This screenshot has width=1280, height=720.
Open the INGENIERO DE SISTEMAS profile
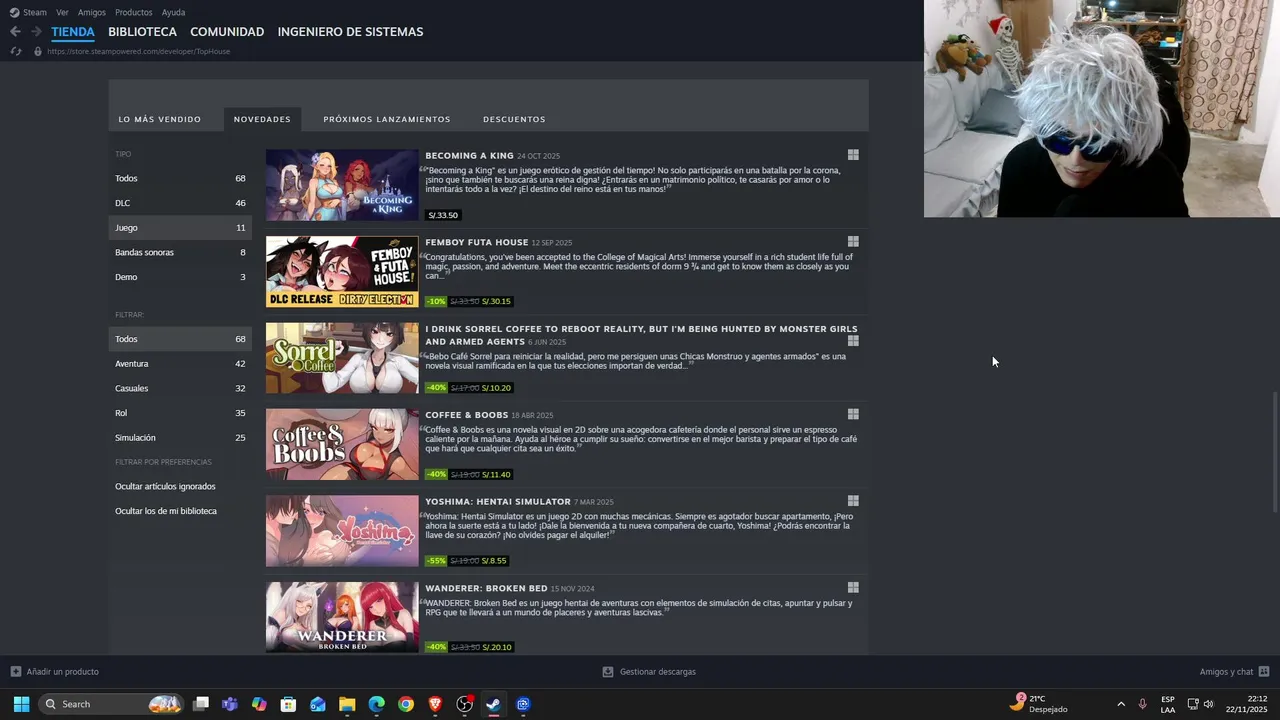point(350,32)
